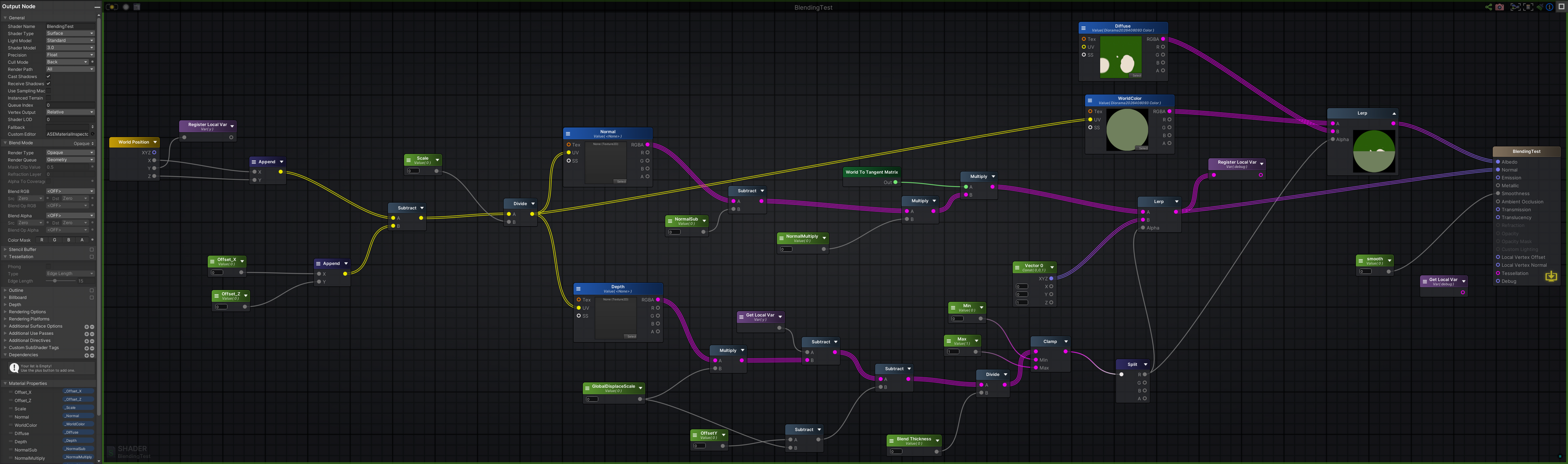
Task: Take a screenshot with the camera icon
Action: (1500, 7)
